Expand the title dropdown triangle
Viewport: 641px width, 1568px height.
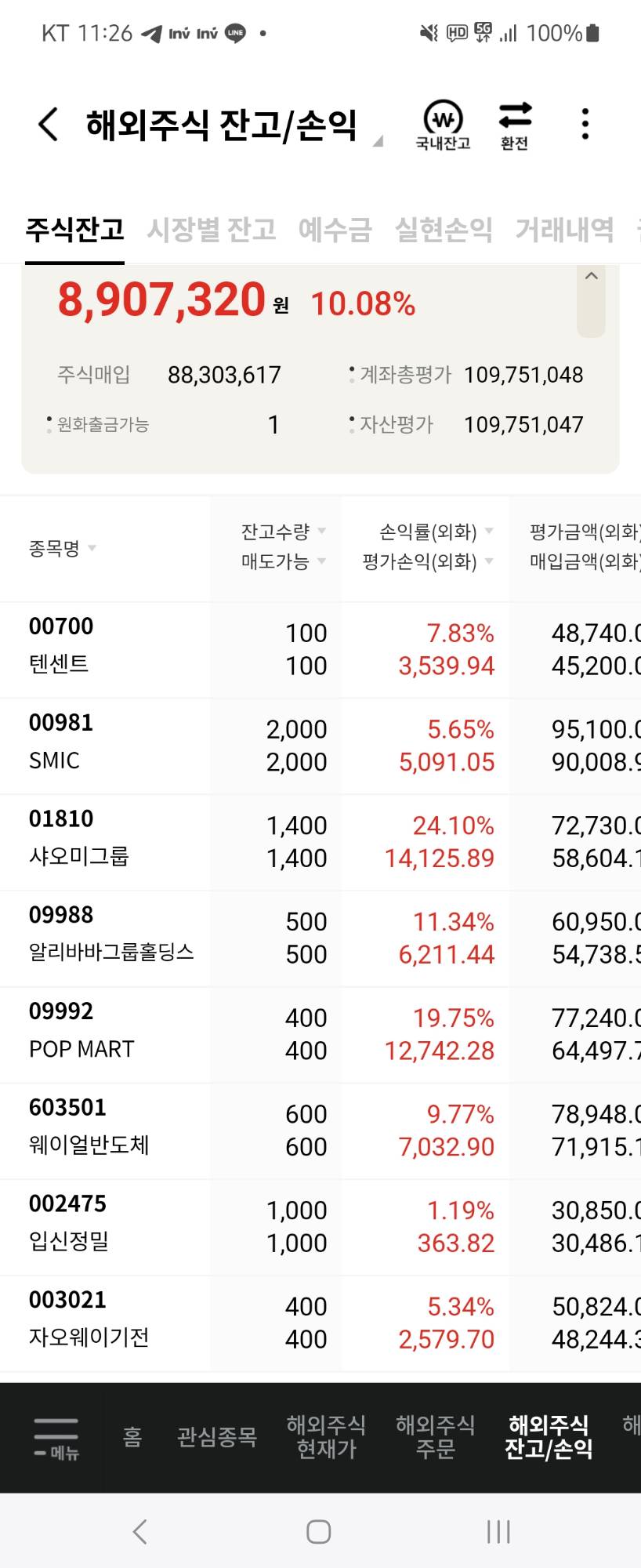click(x=378, y=141)
